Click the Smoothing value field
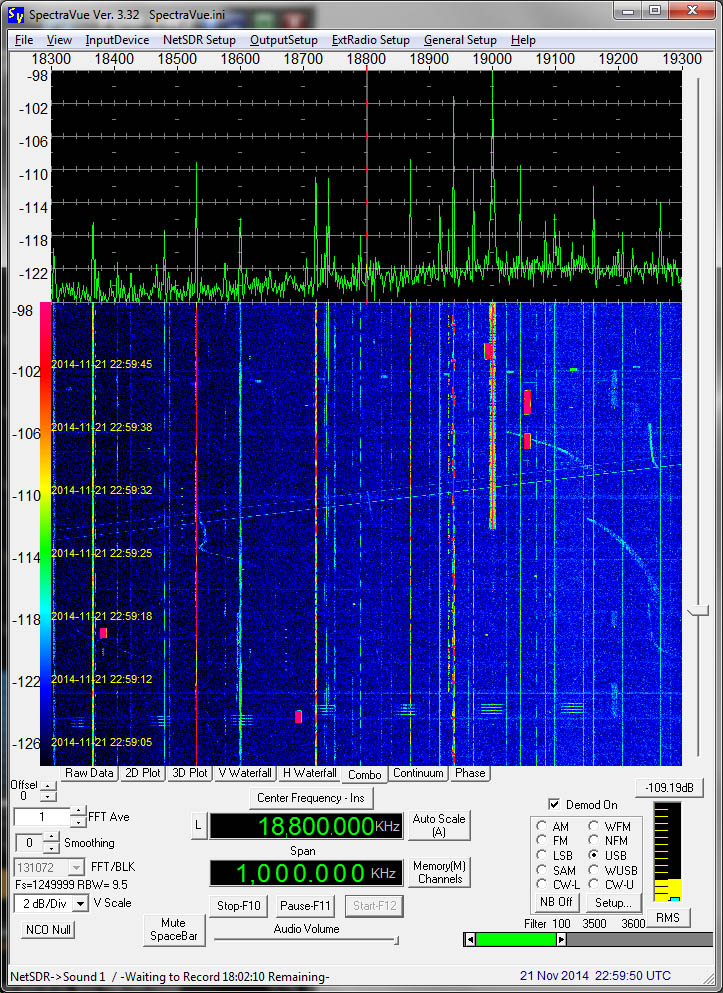Screen dimensions: 723x993 tap(29, 843)
